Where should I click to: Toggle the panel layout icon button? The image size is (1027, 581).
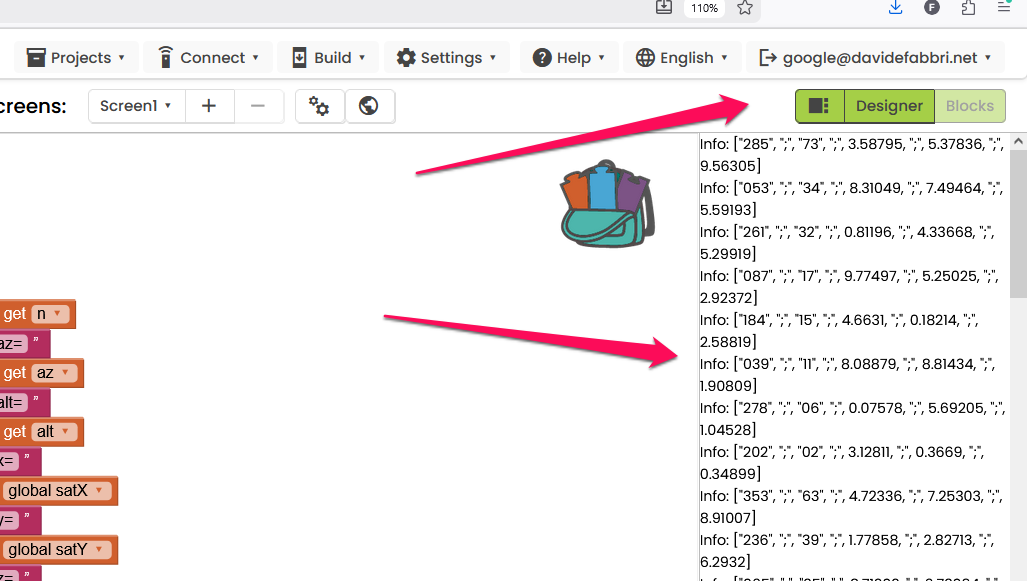tap(819, 106)
